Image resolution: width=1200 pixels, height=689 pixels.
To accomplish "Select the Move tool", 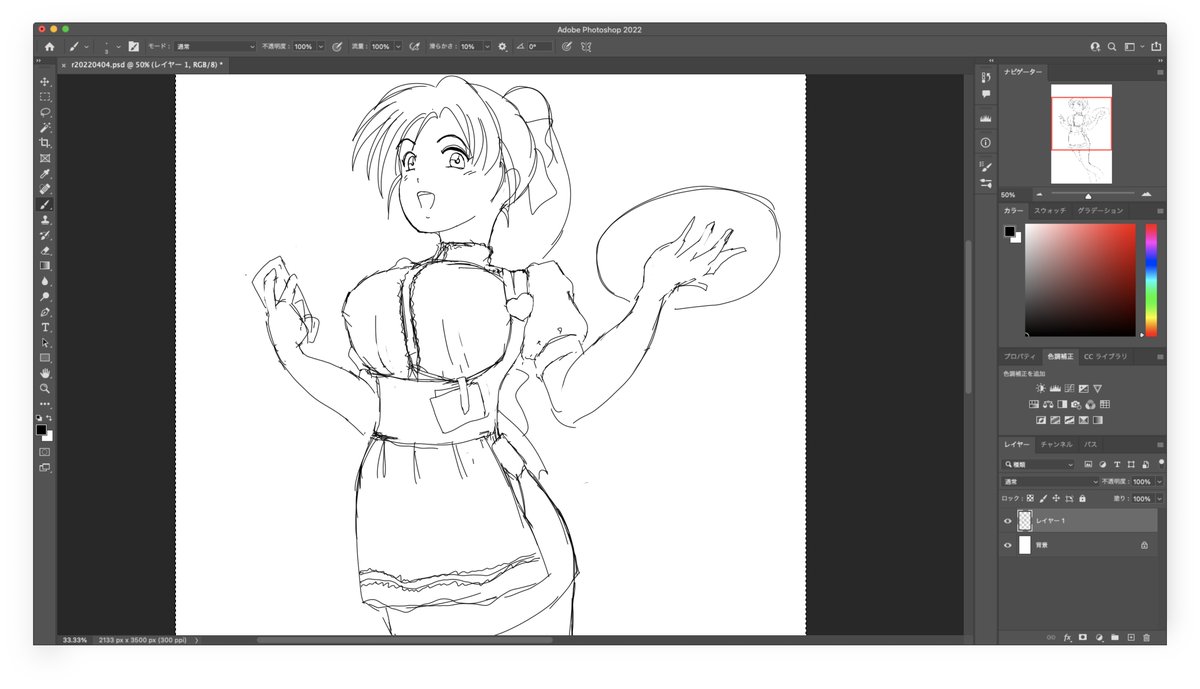I will pos(45,81).
